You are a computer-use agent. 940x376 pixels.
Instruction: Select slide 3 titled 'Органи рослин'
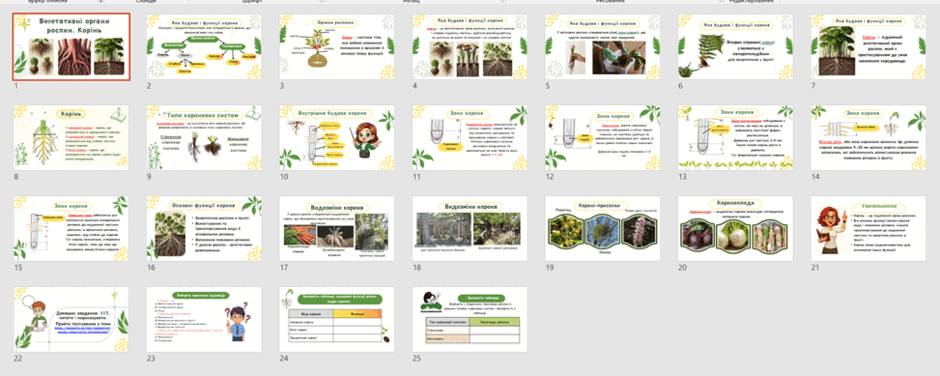[x=336, y=47]
